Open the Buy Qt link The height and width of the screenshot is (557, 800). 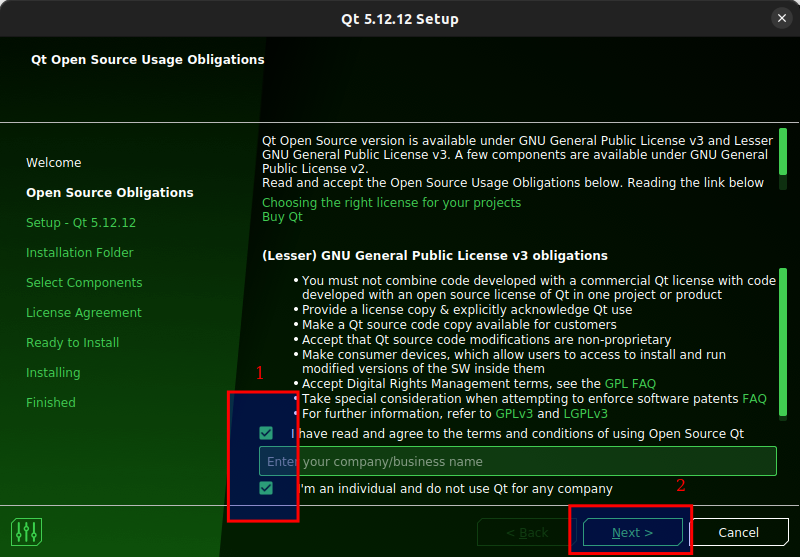[282, 217]
